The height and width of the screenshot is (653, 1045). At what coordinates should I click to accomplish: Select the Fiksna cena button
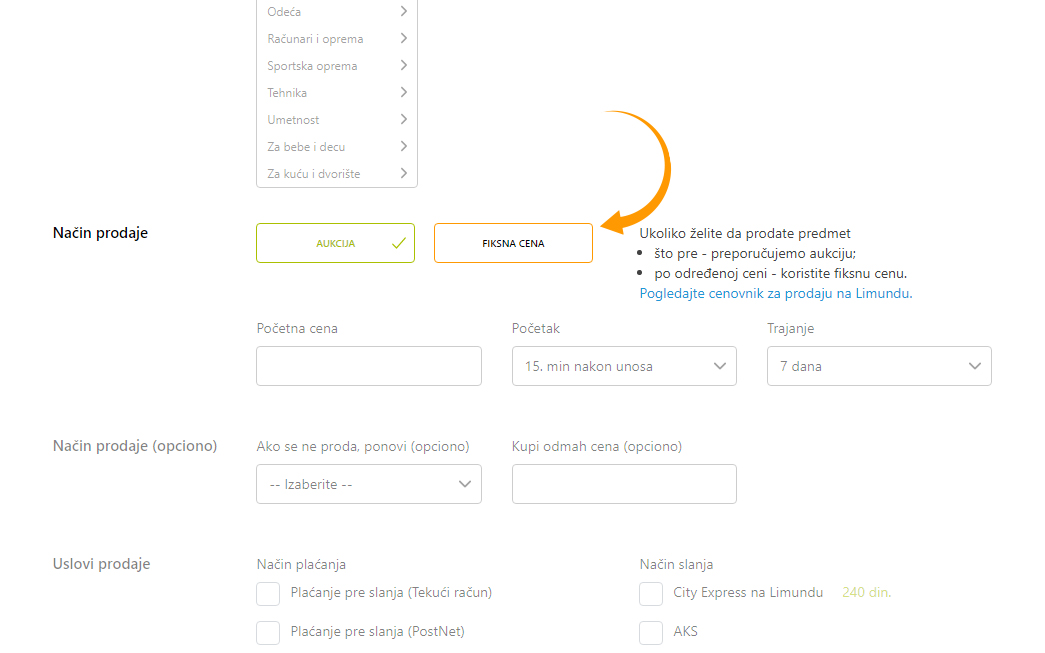pyautogui.click(x=513, y=243)
